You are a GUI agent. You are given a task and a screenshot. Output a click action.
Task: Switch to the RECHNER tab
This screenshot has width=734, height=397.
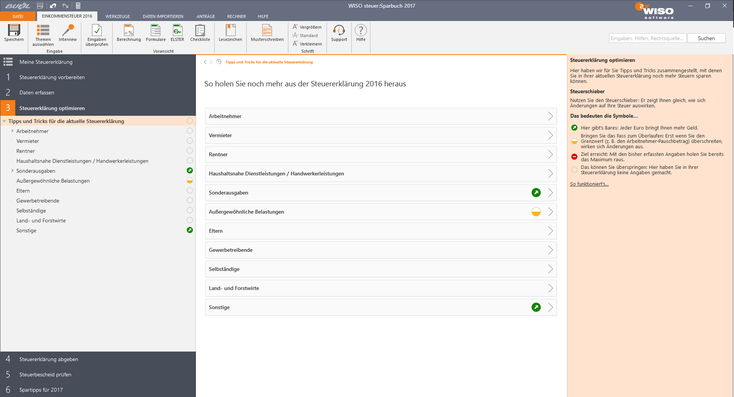click(x=236, y=16)
